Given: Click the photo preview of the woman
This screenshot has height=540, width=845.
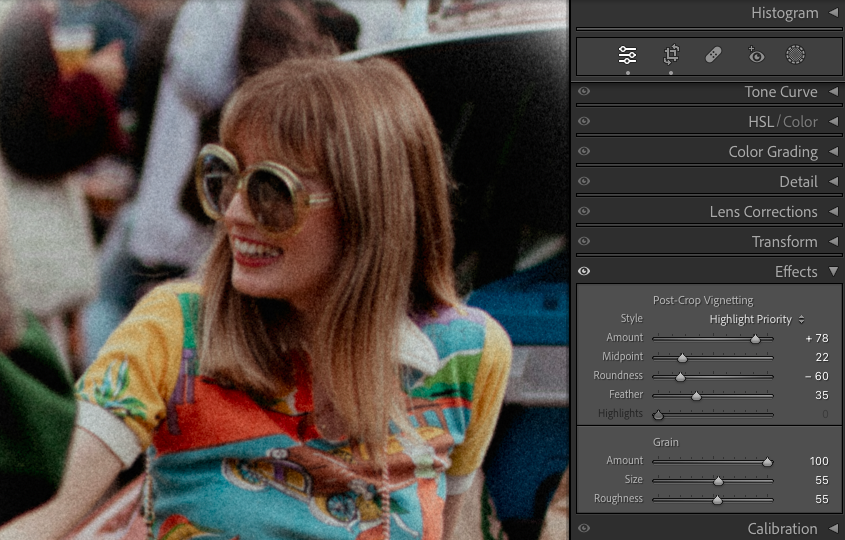Looking at the screenshot, I should point(285,270).
